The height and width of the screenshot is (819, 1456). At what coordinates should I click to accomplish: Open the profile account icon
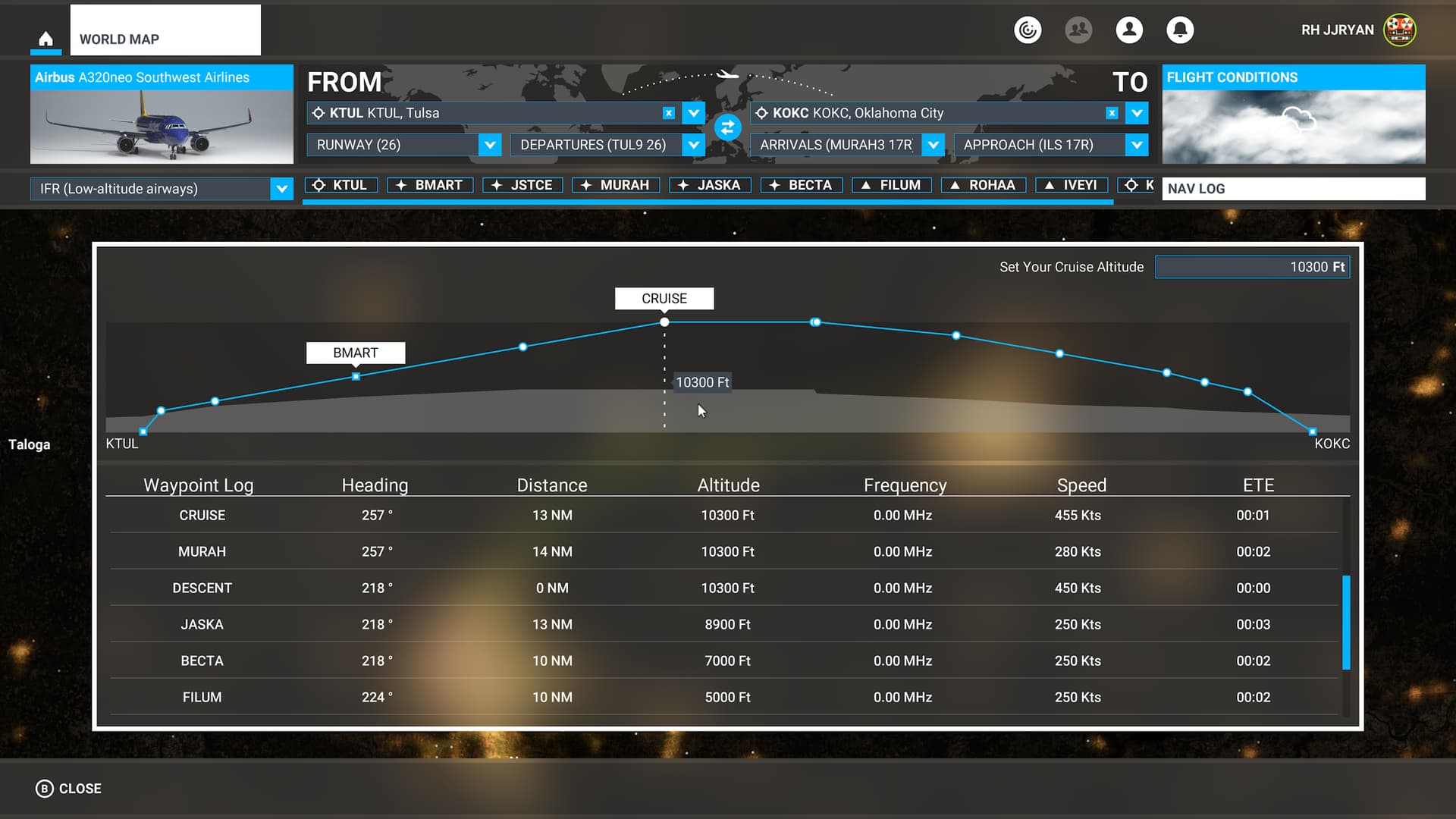point(1128,30)
